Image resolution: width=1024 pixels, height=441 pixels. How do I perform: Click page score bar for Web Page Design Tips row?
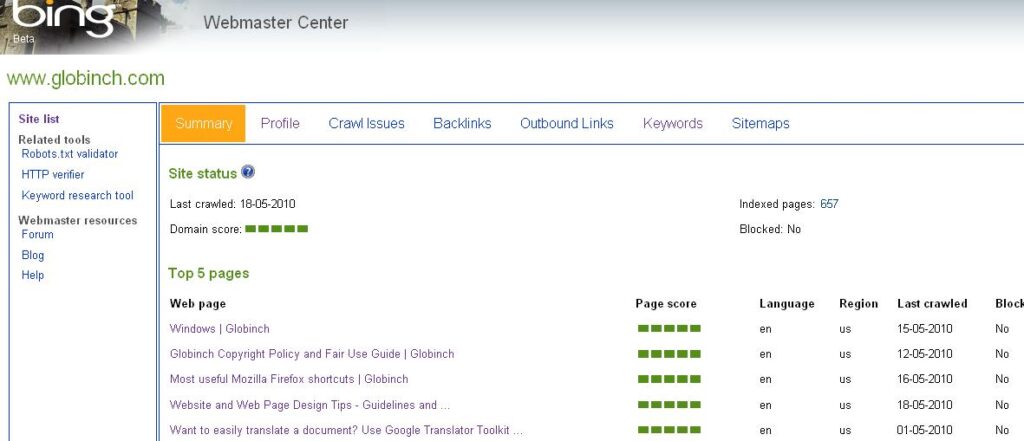(x=669, y=405)
